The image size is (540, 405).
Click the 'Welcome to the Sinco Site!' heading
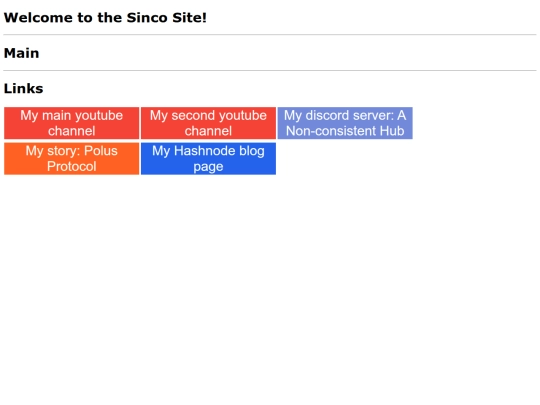[105, 18]
